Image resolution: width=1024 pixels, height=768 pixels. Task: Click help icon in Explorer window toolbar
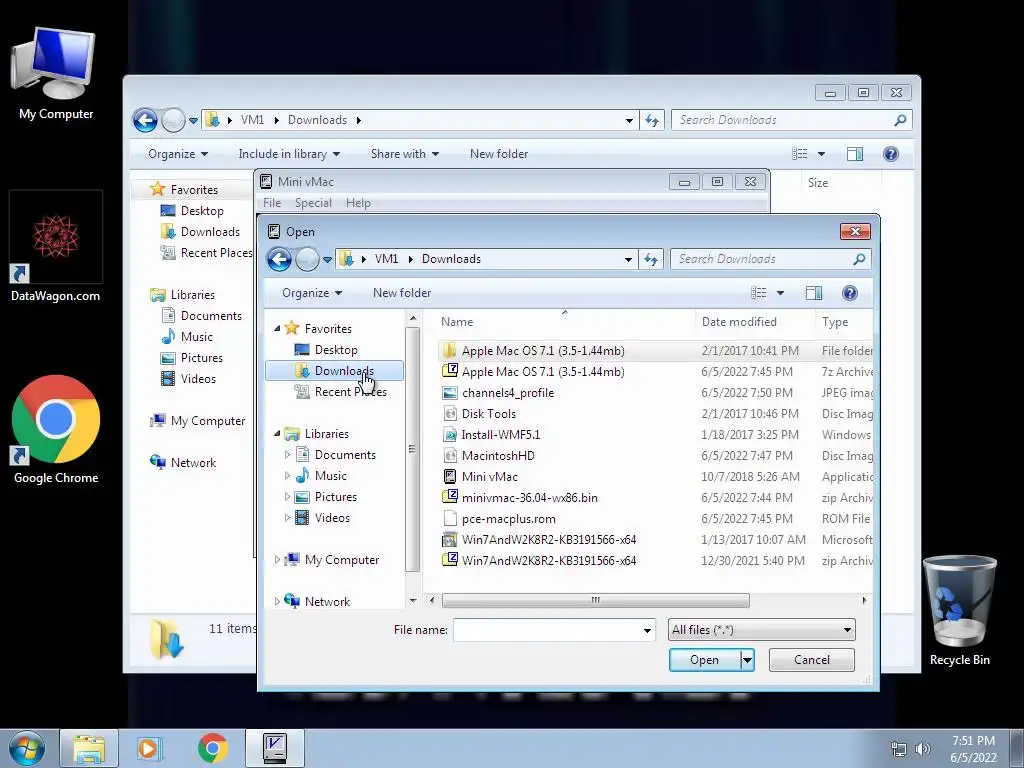pyautogui.click(x=891, y=153)
